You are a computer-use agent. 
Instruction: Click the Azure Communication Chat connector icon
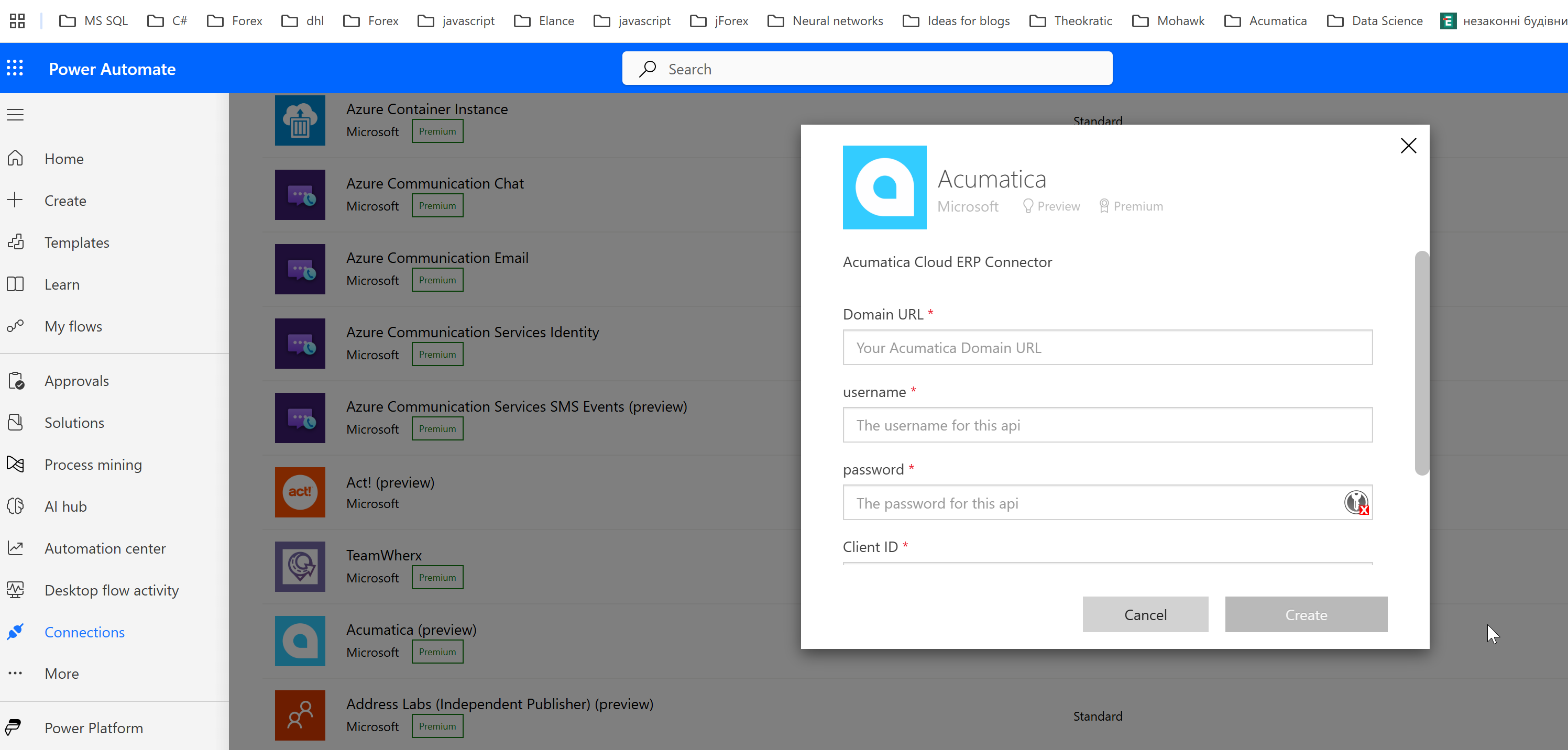(300, 195)
